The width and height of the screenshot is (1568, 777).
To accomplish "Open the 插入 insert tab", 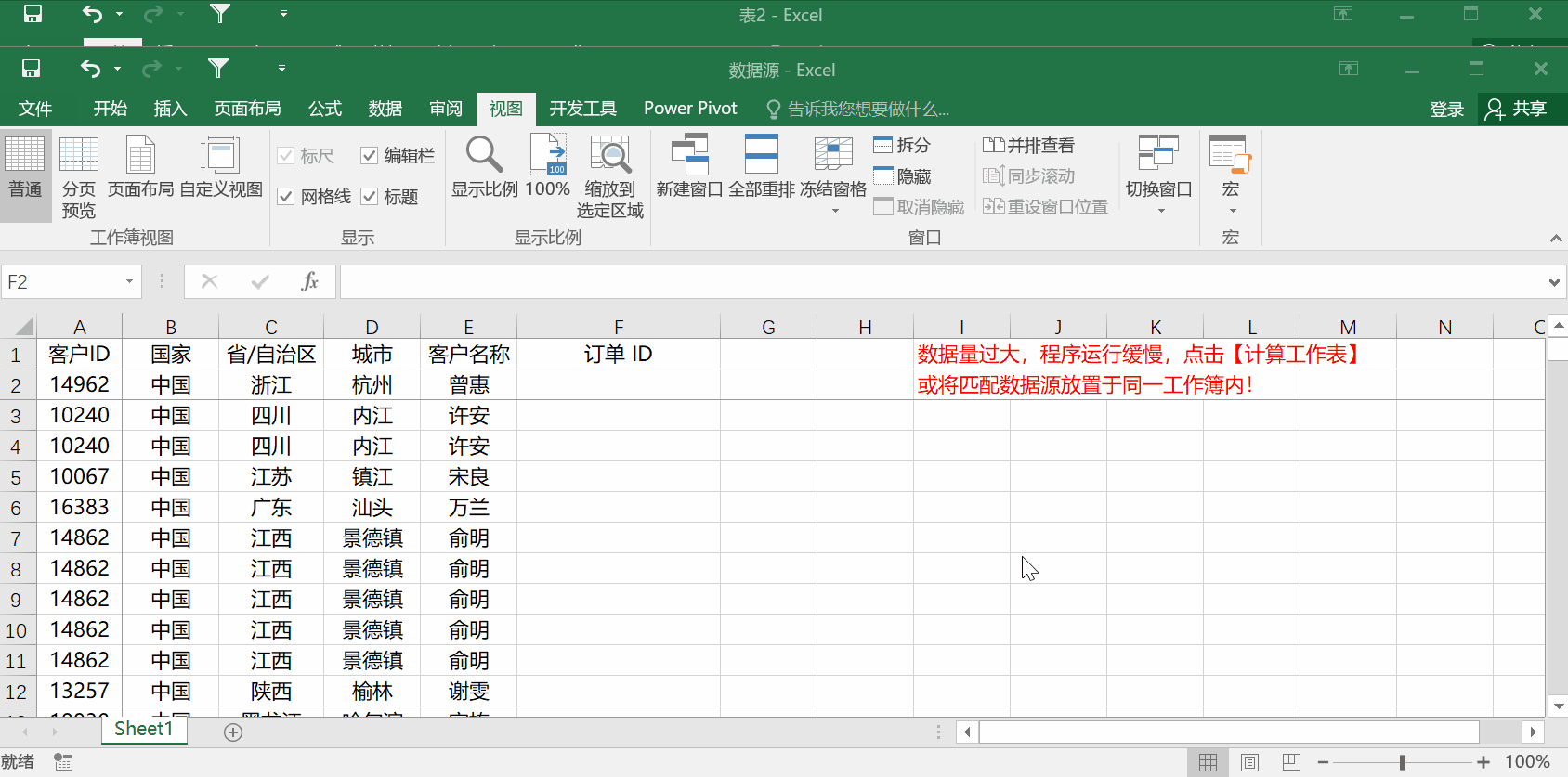I will click(x=170, y=109).
